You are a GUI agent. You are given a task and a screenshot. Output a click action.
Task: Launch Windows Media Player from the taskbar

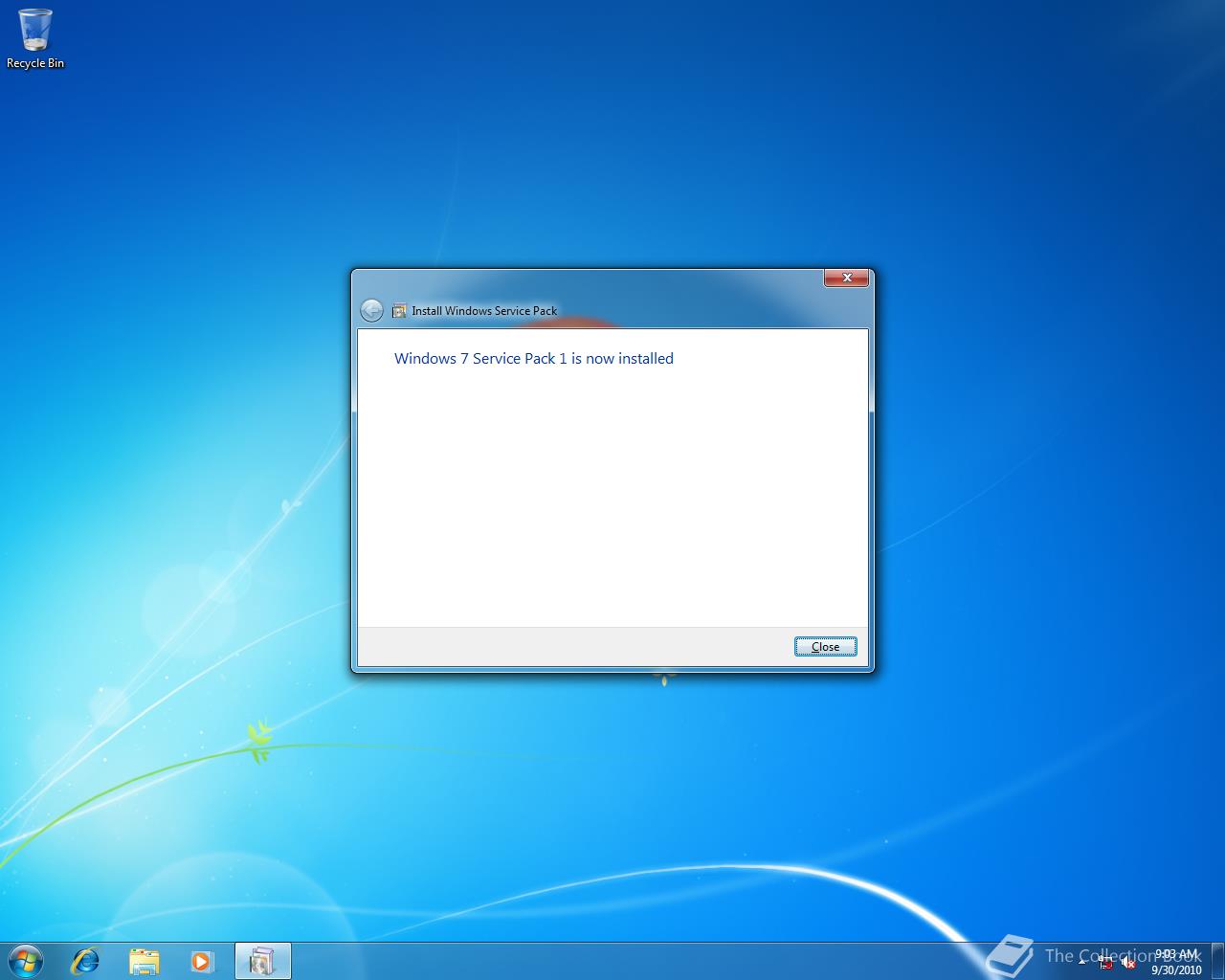pyautogui.click(x=202, y=961)
